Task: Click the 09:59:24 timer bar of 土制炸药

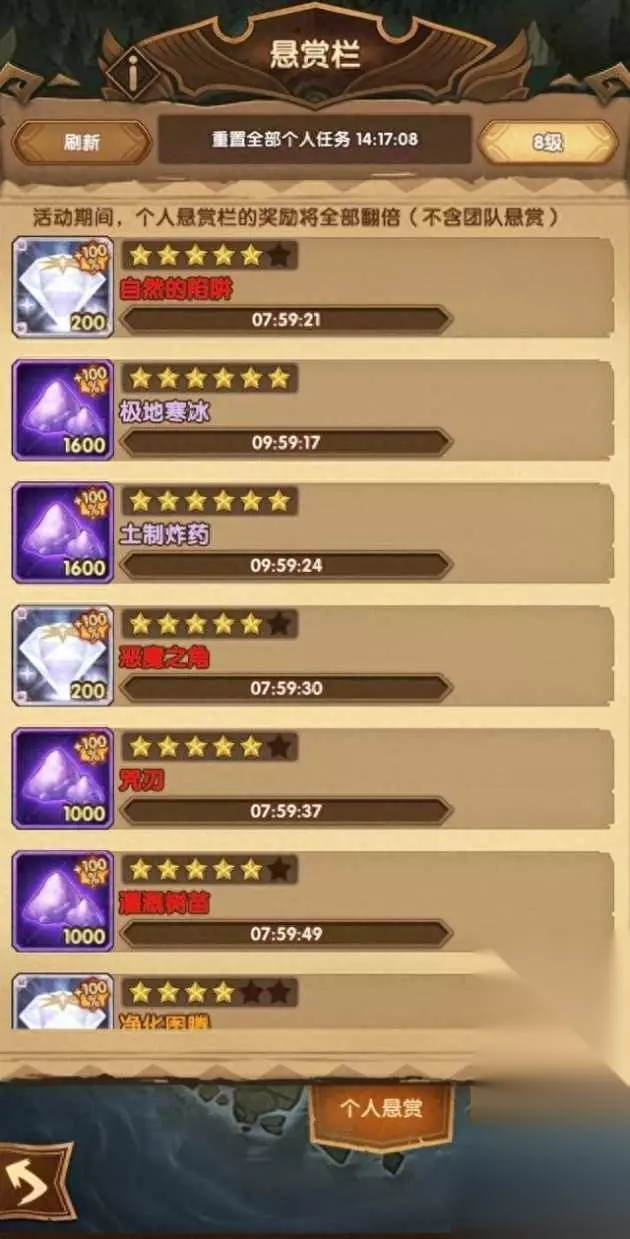Action: point(286,566)
